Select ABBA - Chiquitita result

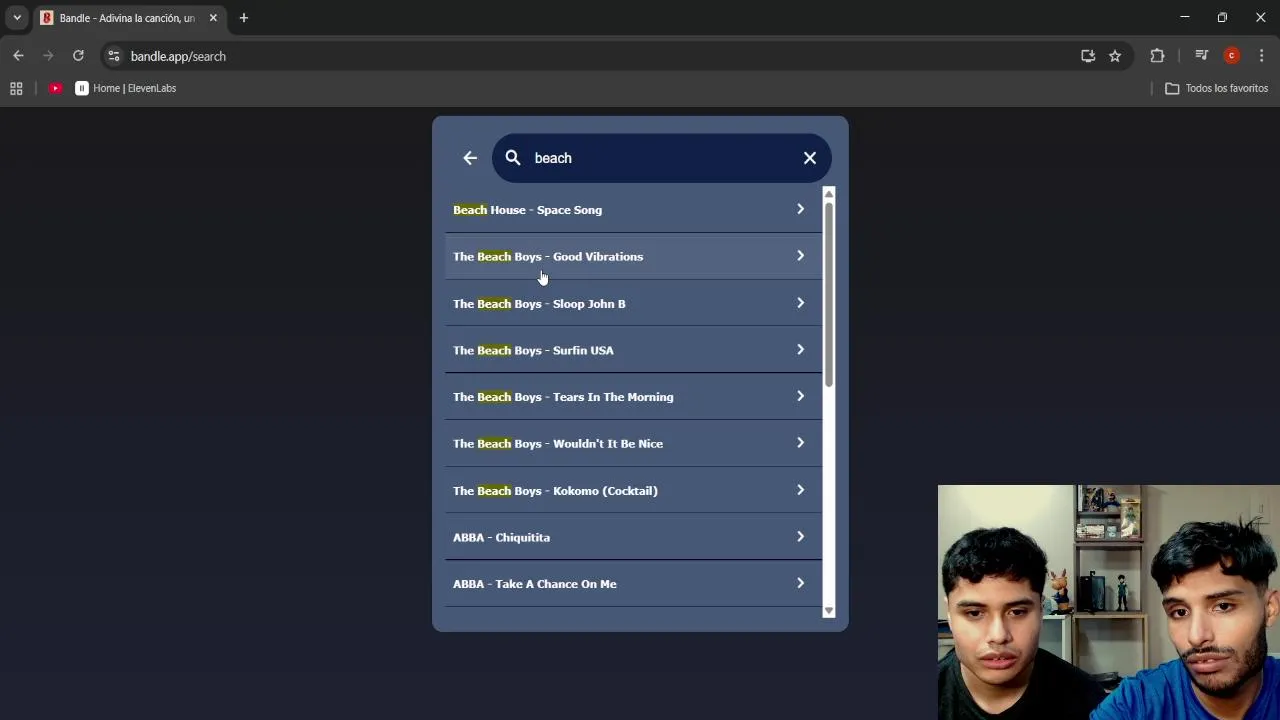633,537
